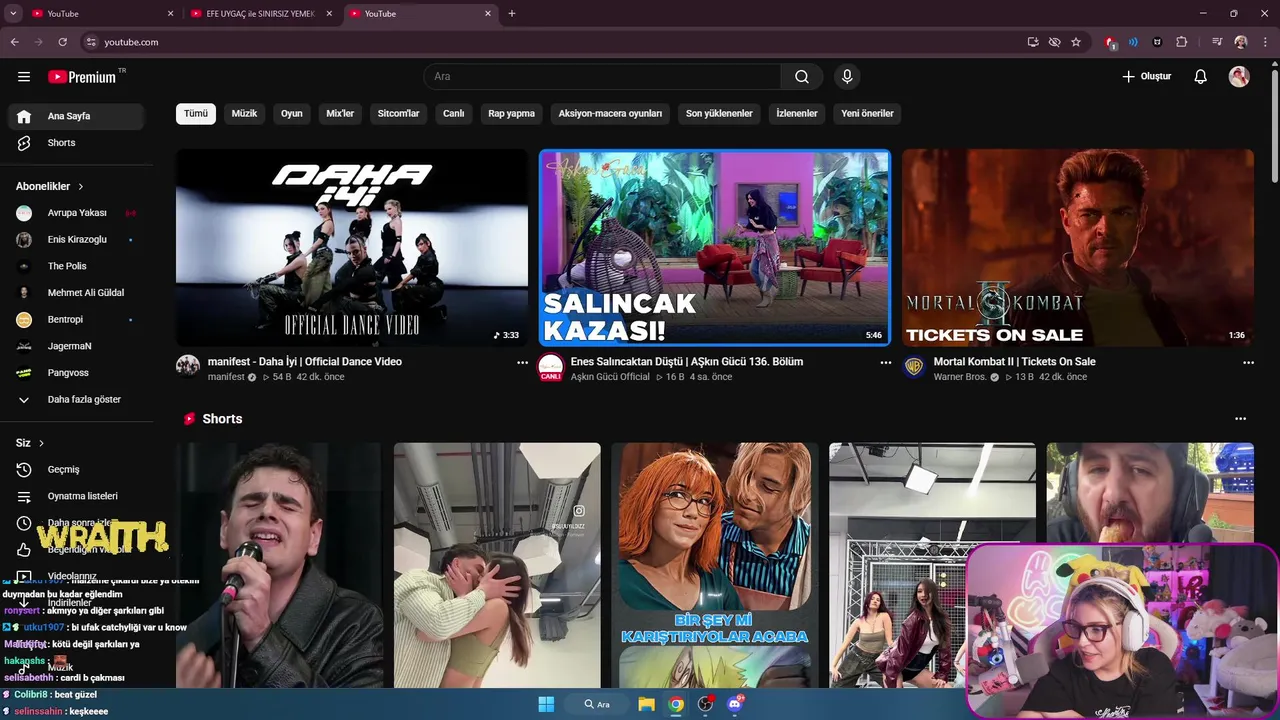Close the EFE UYGAÇ tab
Image resolution: width=1280 pixels, height=720 pixels.
329,13
